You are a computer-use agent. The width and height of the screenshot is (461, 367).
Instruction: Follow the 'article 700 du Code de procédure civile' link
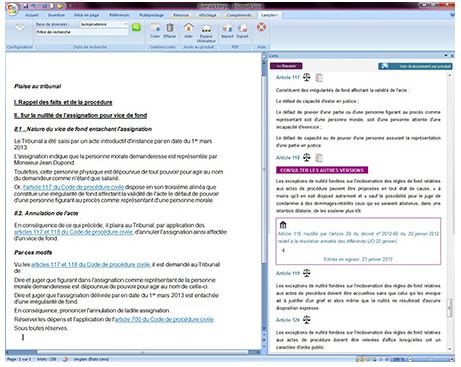pyautogui.click(x=164, y=319)
